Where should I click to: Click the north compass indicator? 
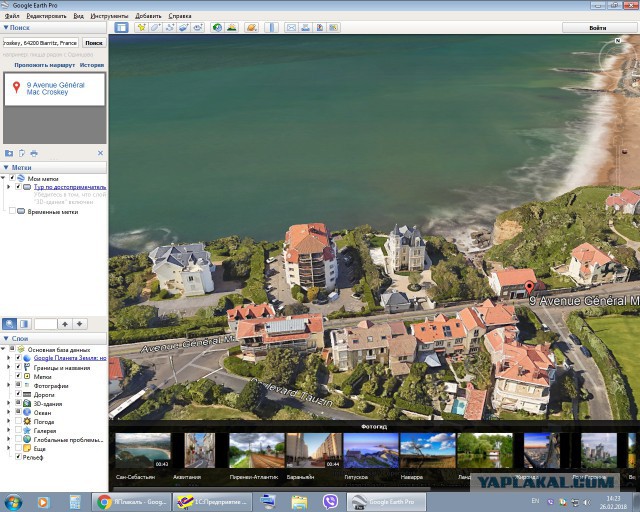pos(618,40)
